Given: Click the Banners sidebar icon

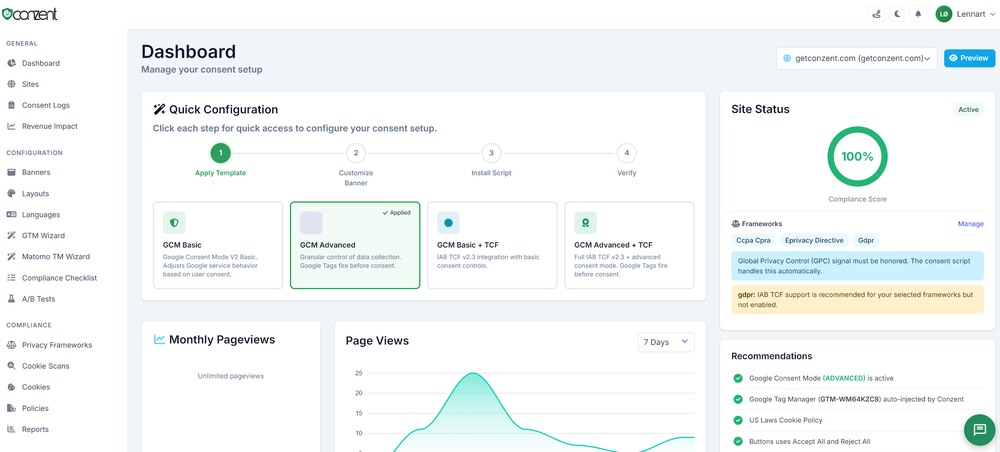Looking at the screenshot, I should click(11, 172).
